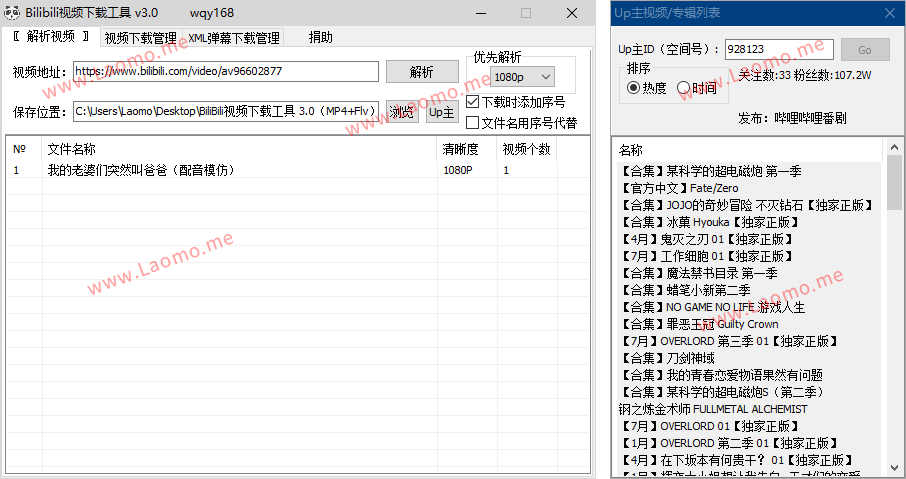
Task: Select row 我的老婆们突然叫爸爸（配音模仿）
Action: [x=298, y=170]
